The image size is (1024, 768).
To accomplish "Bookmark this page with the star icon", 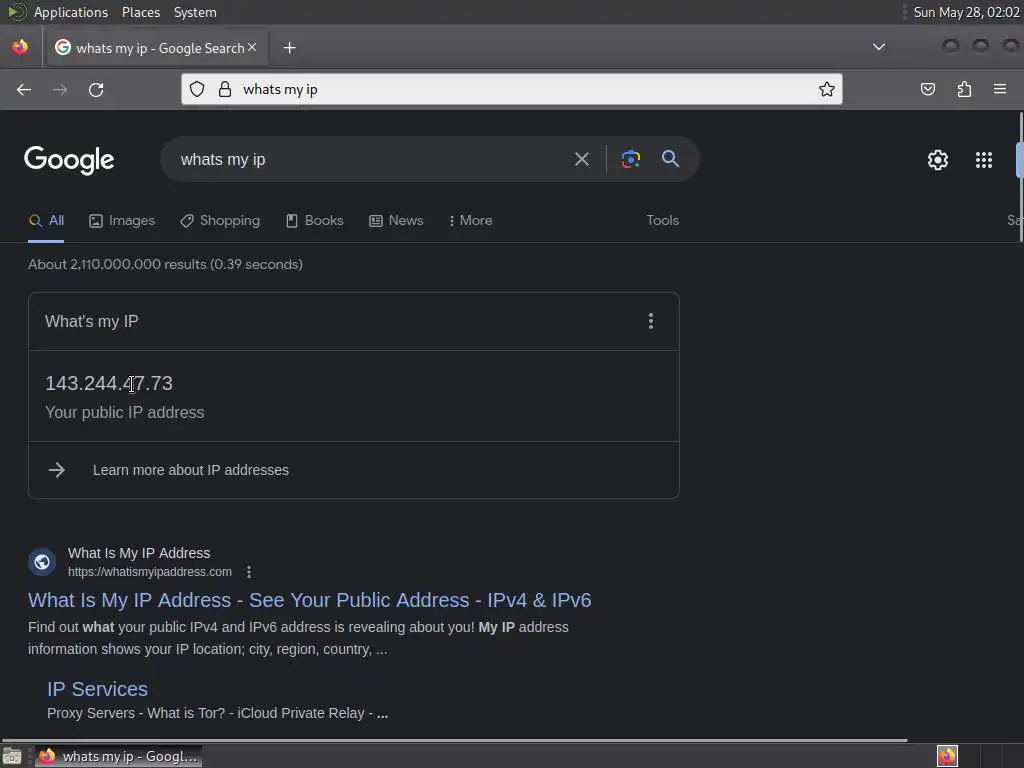I will coord(827,89).
